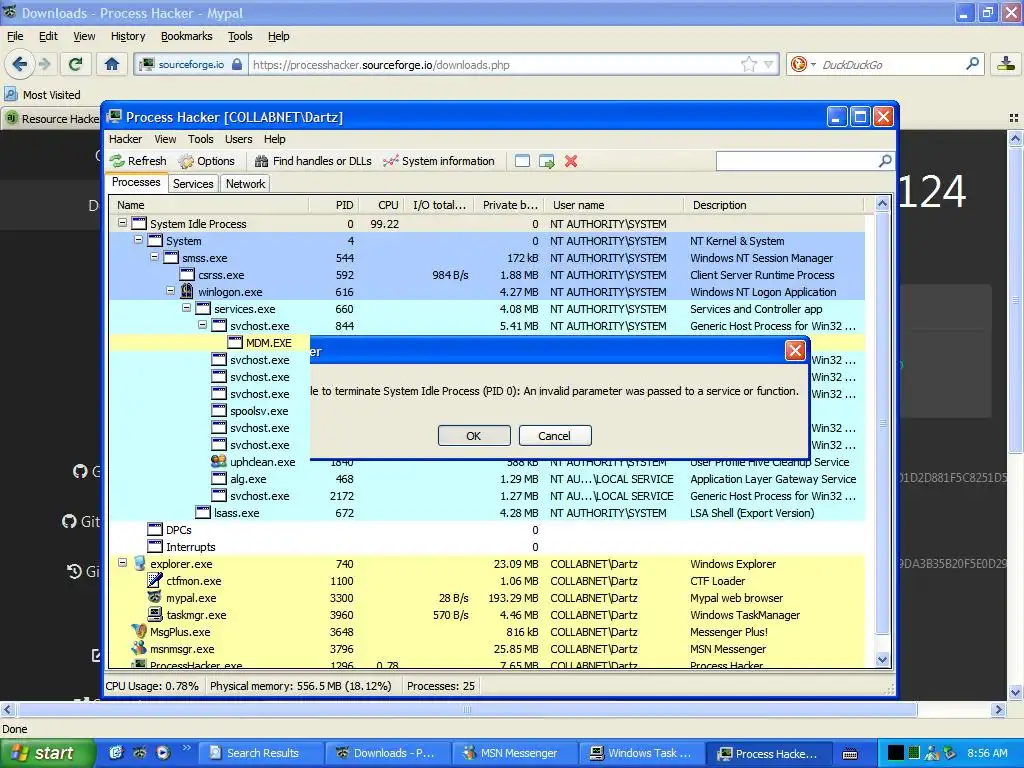
Task: Sort by the User name column
Action: point(614,205)
